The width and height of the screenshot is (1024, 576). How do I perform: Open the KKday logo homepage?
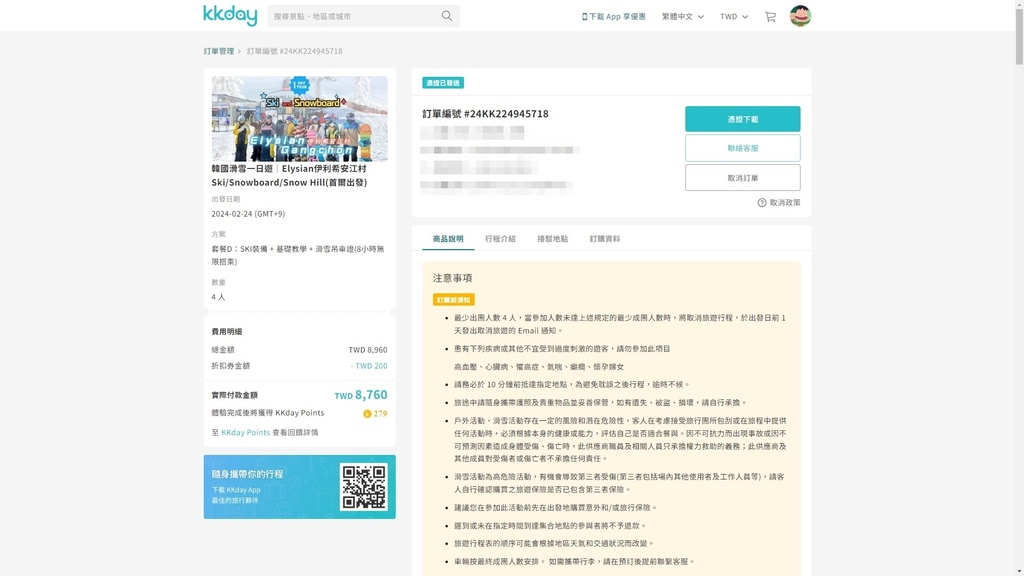(x=230, y=15)
